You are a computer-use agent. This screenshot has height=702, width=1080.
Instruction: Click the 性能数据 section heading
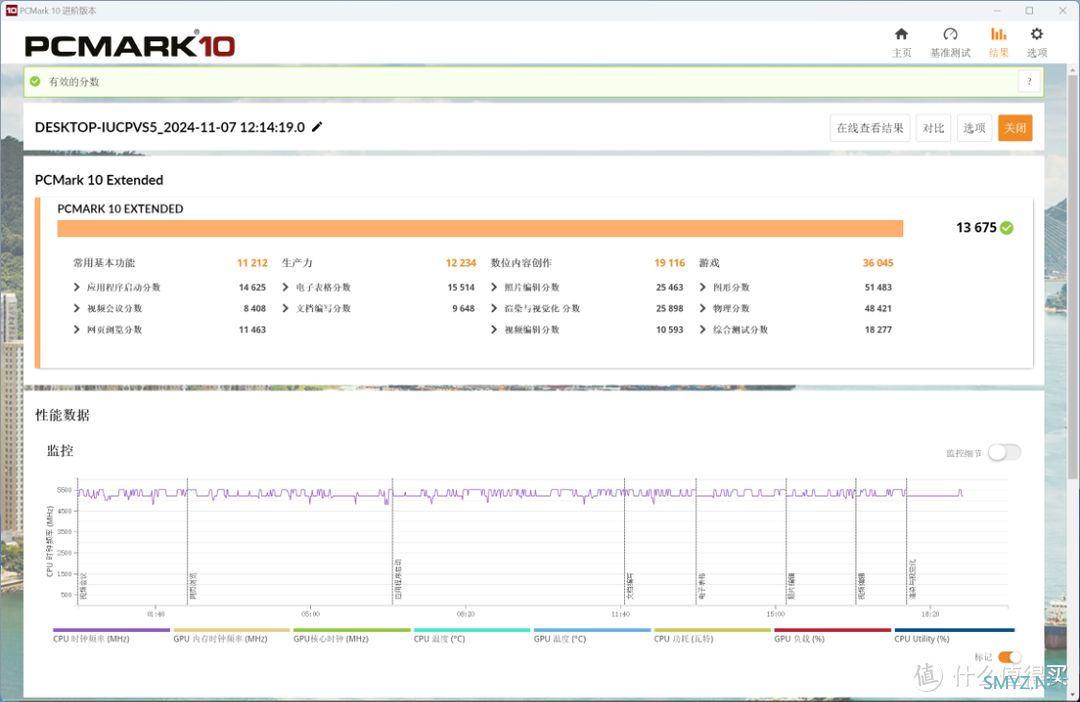pyautogui.click(x=63, y=415)
